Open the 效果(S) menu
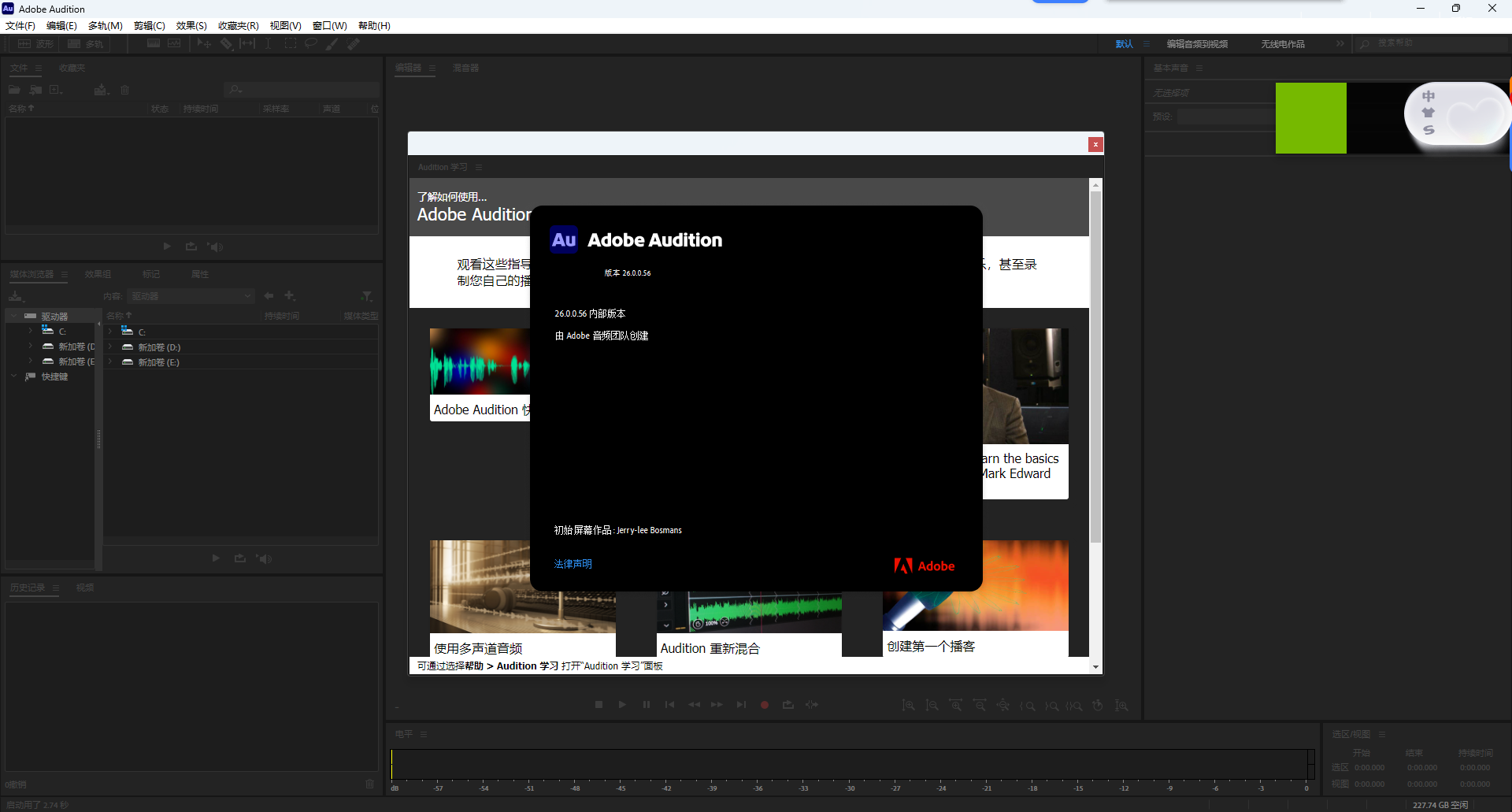 191,25
